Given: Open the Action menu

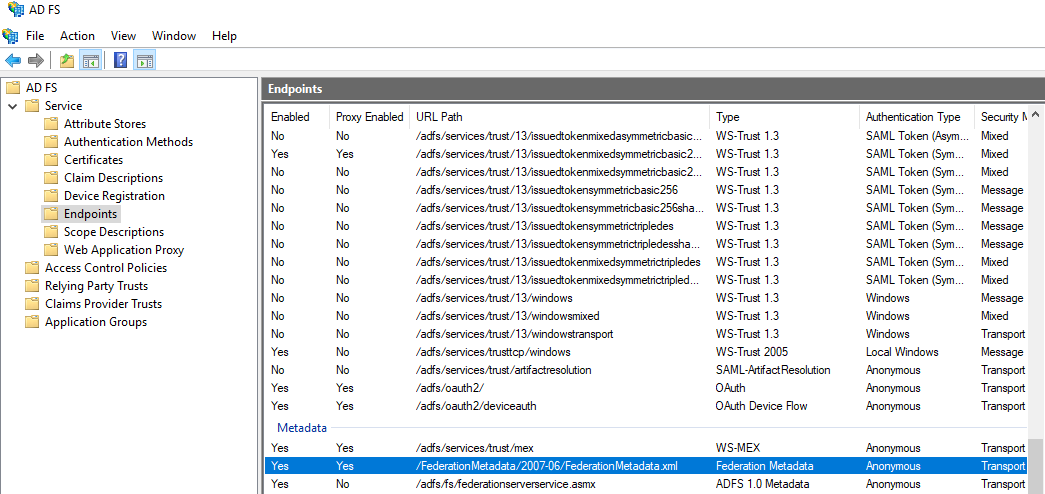Looking at the screenshot, I should tap(77, 36).
